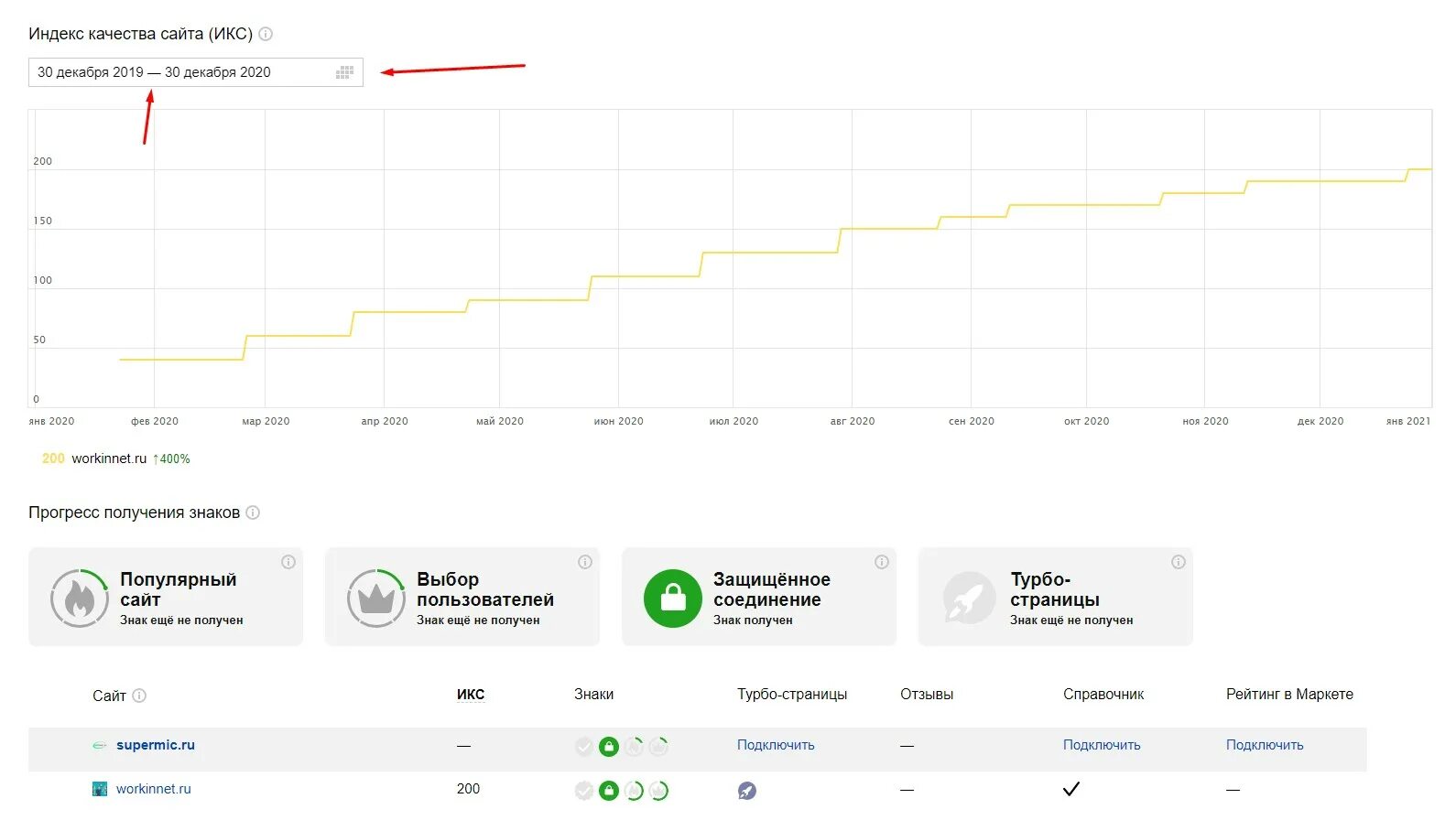Click green lock badge in workinnet.ru row
1456x820 pixels.
tap(609, 791)
